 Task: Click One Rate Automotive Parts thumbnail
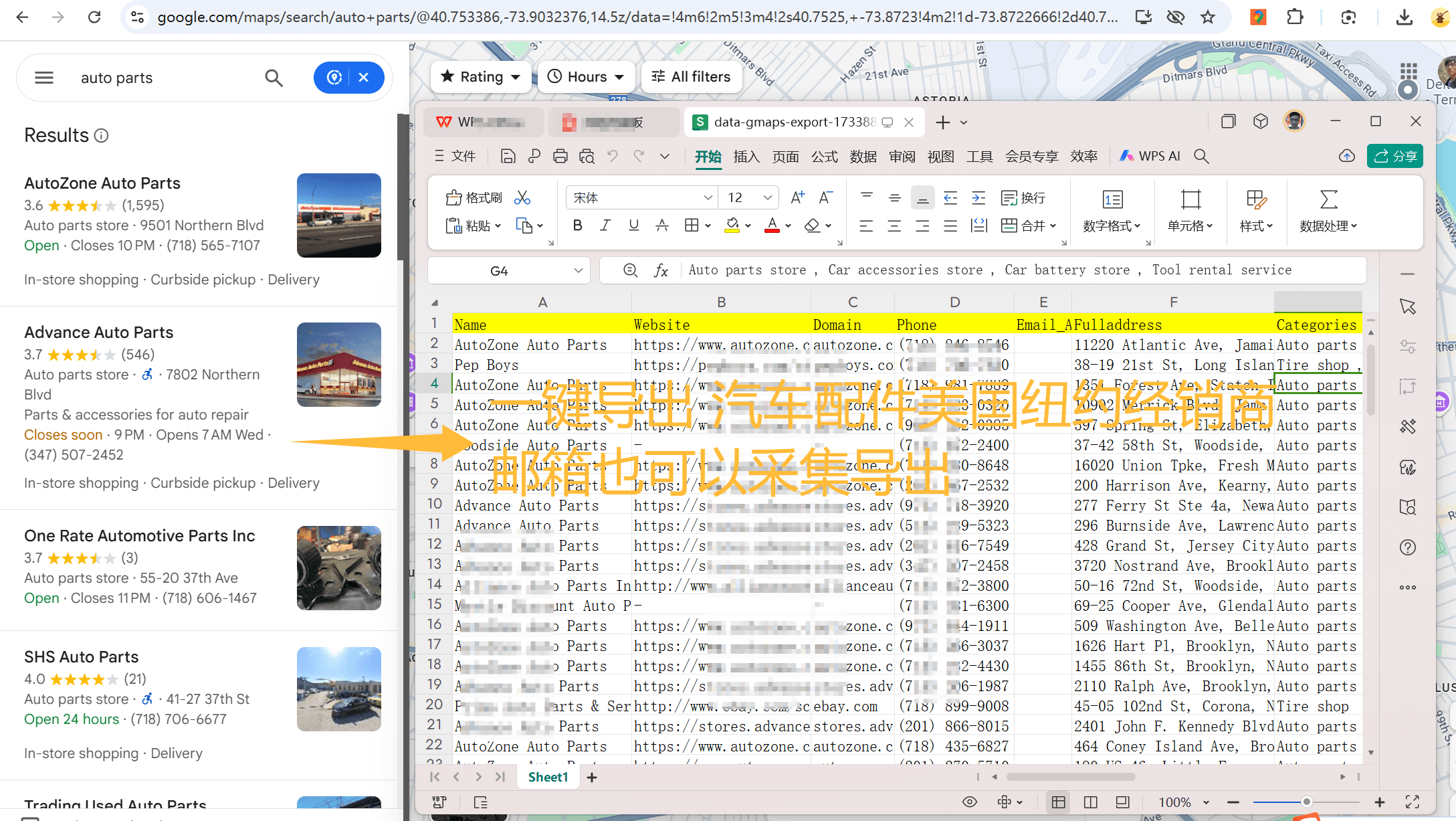tap(339, 568)
